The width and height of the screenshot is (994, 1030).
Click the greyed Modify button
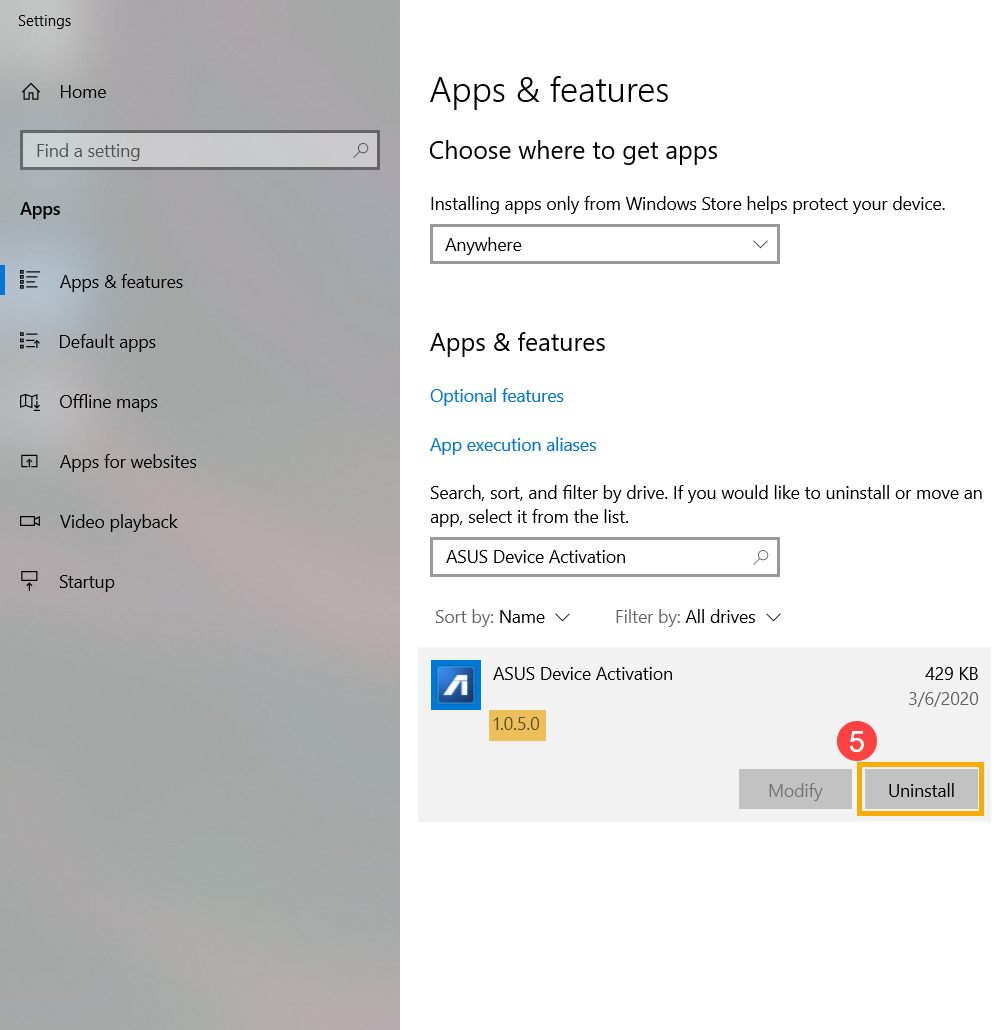point(795,790)
